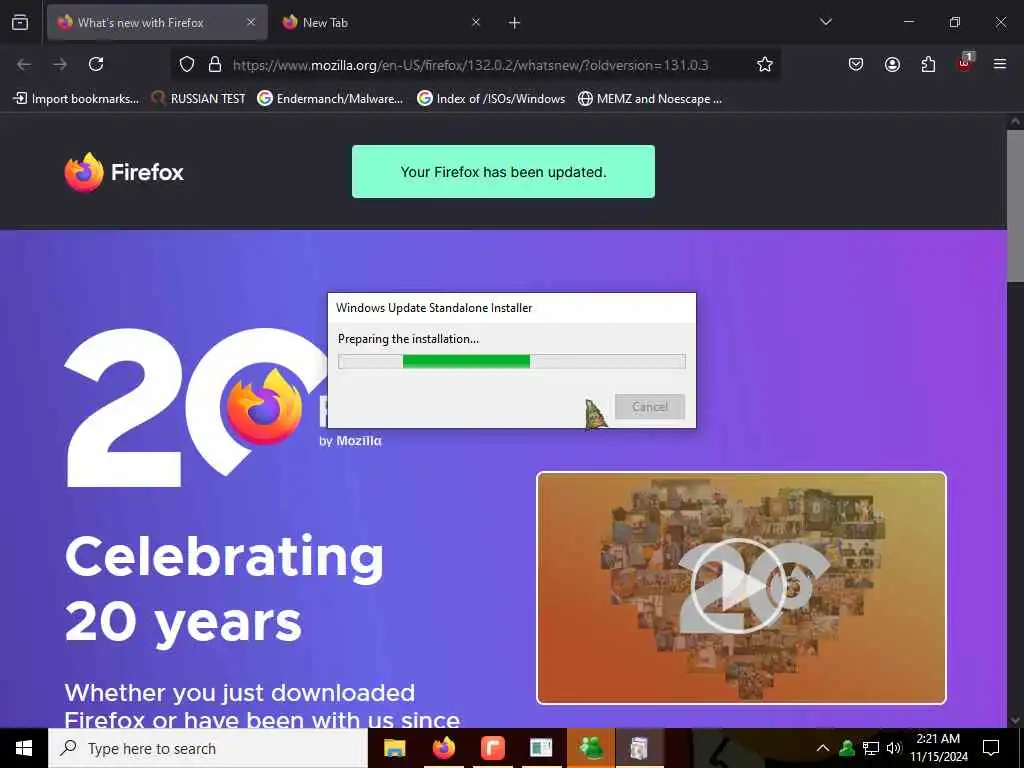
Task: Open green user app in taskbar
Action: 591,748
